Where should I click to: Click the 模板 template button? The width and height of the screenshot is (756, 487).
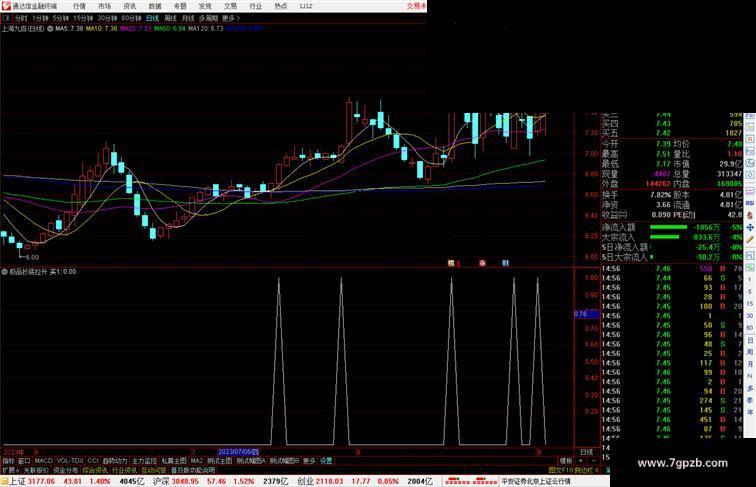coord(566,461)
